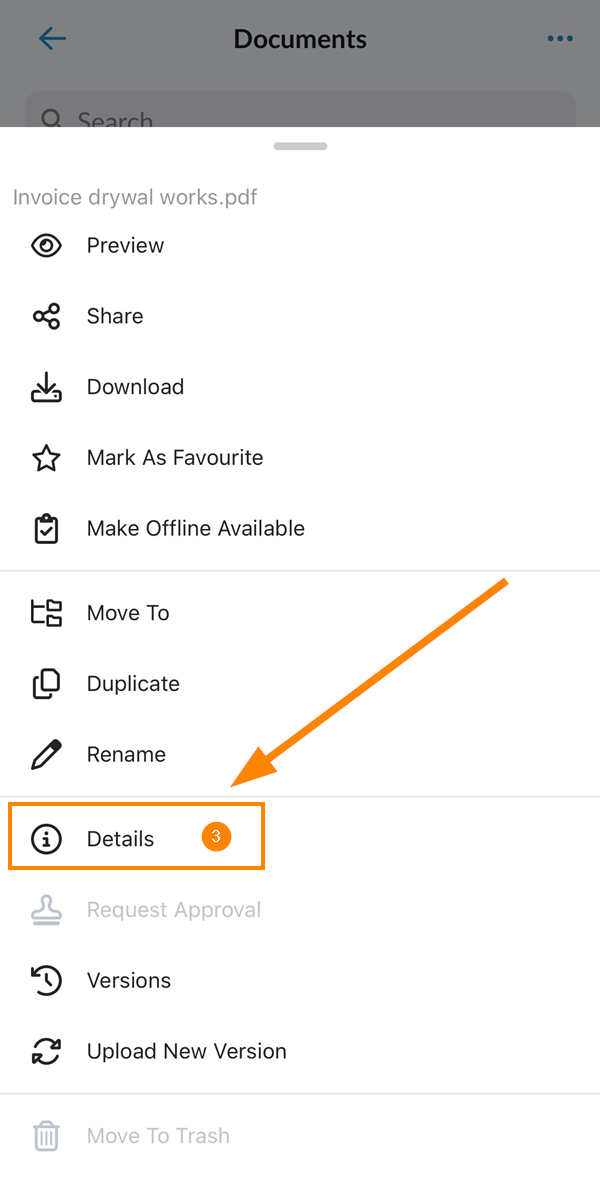The height and width of the screenshot is (1193, 600).
Task: Tap the Upload New Version sync icon
Action: tap(46, 1051)
